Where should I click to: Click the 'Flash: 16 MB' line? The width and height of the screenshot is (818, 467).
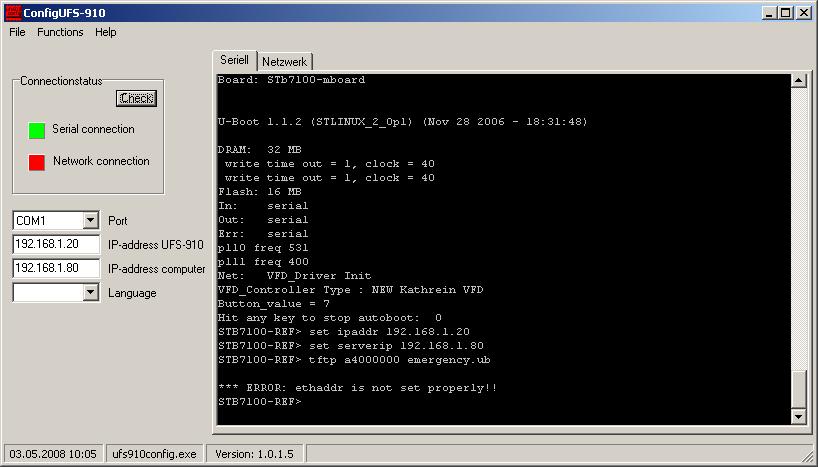(x=260, y=192)
